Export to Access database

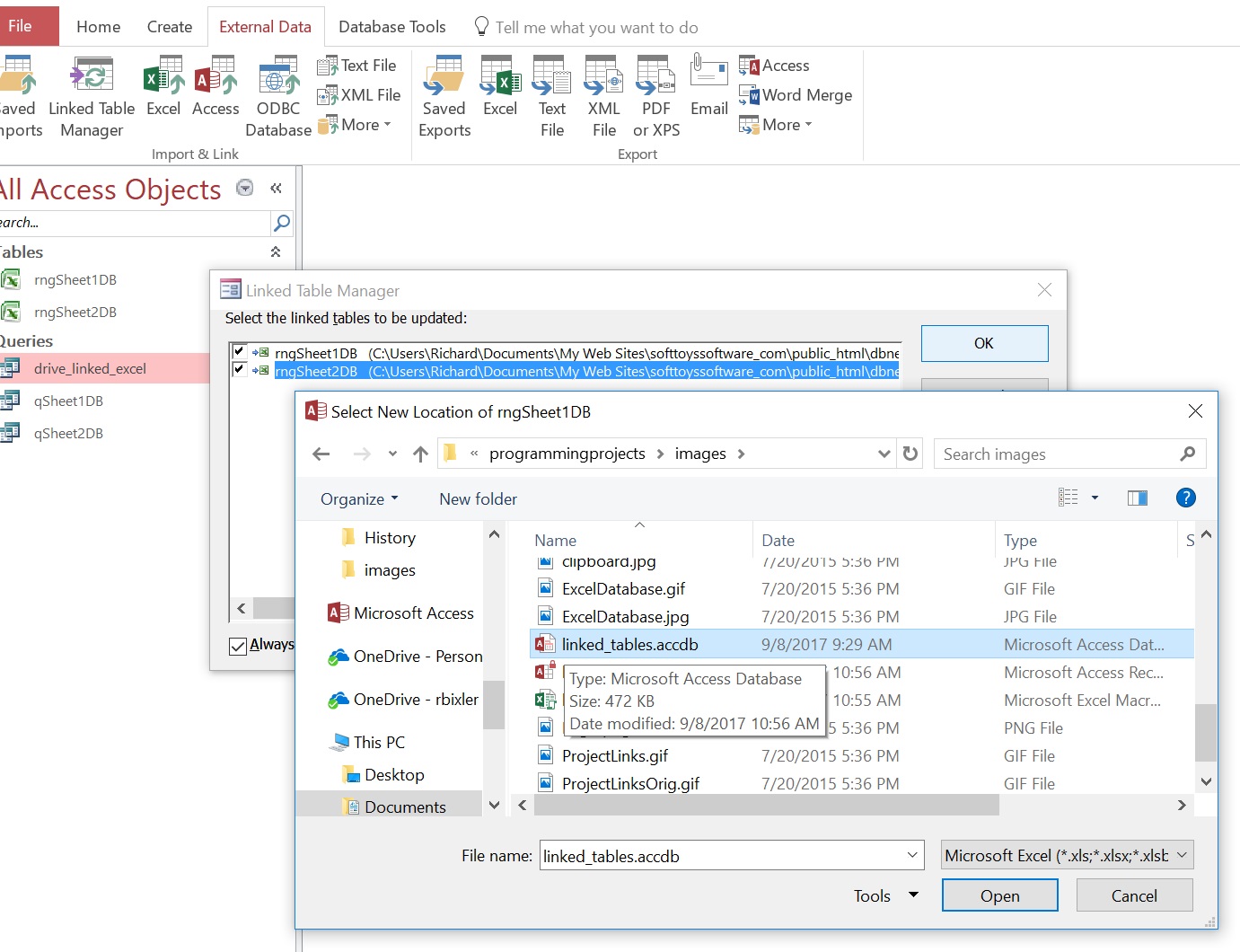(x=774, y=66)
